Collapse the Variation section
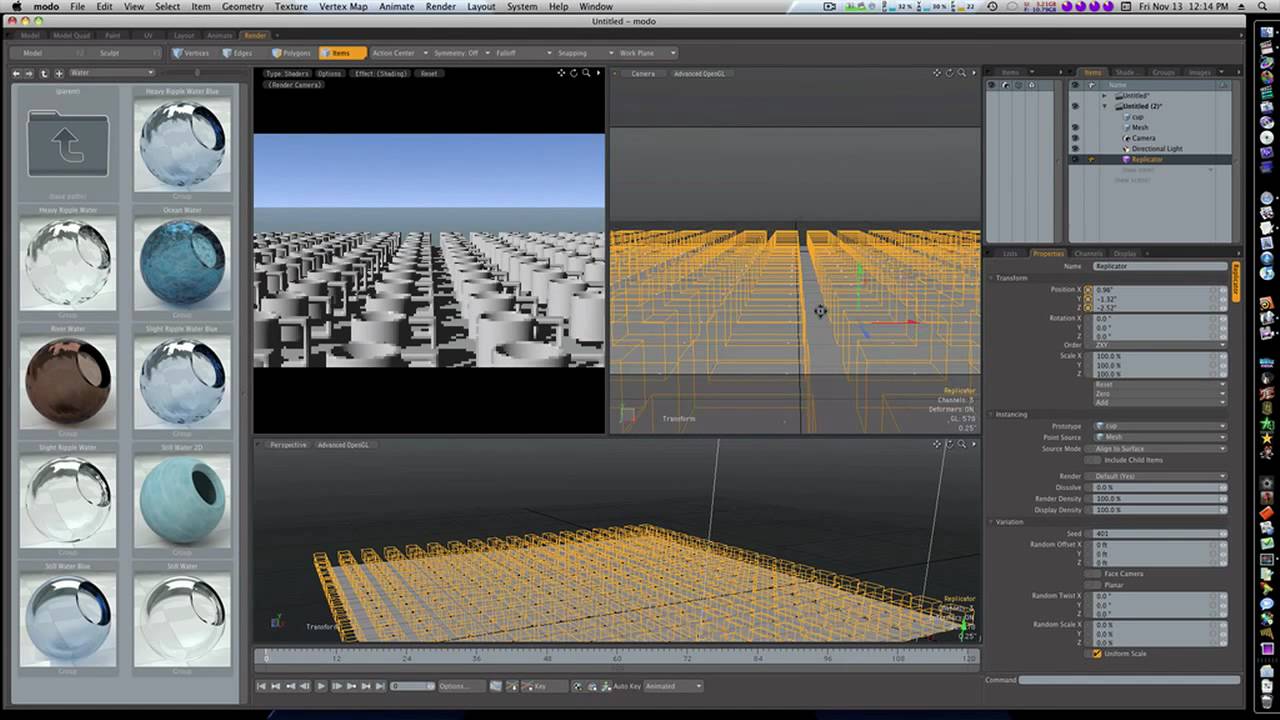 click(x=991, y=522)
